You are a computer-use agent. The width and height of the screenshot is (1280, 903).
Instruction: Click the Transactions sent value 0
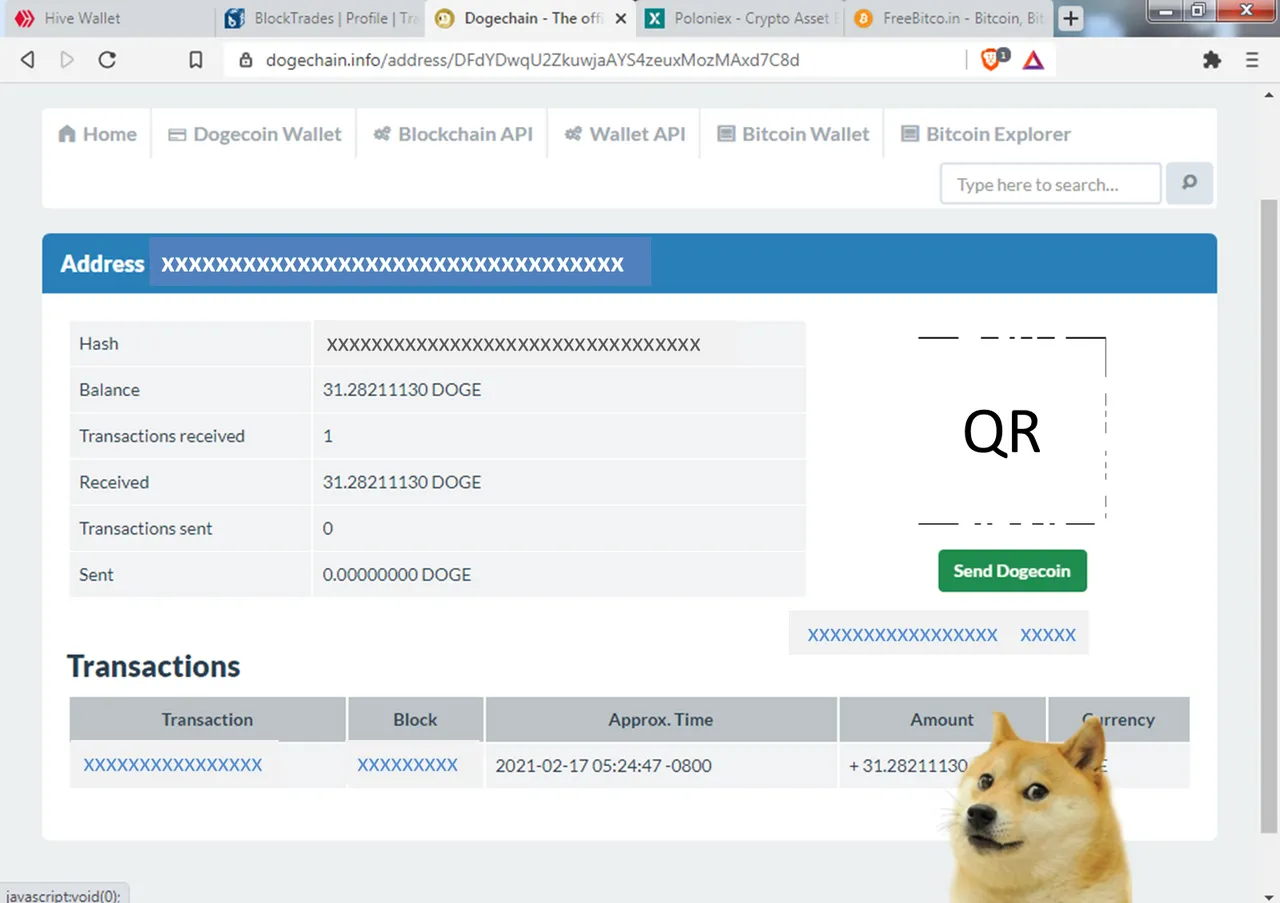click(x=328, y=528)
